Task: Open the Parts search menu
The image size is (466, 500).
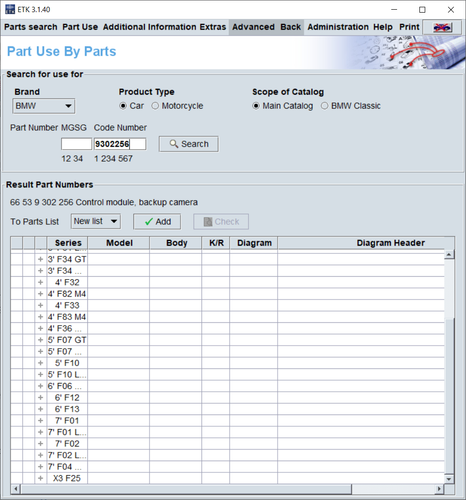Action: 31,27
